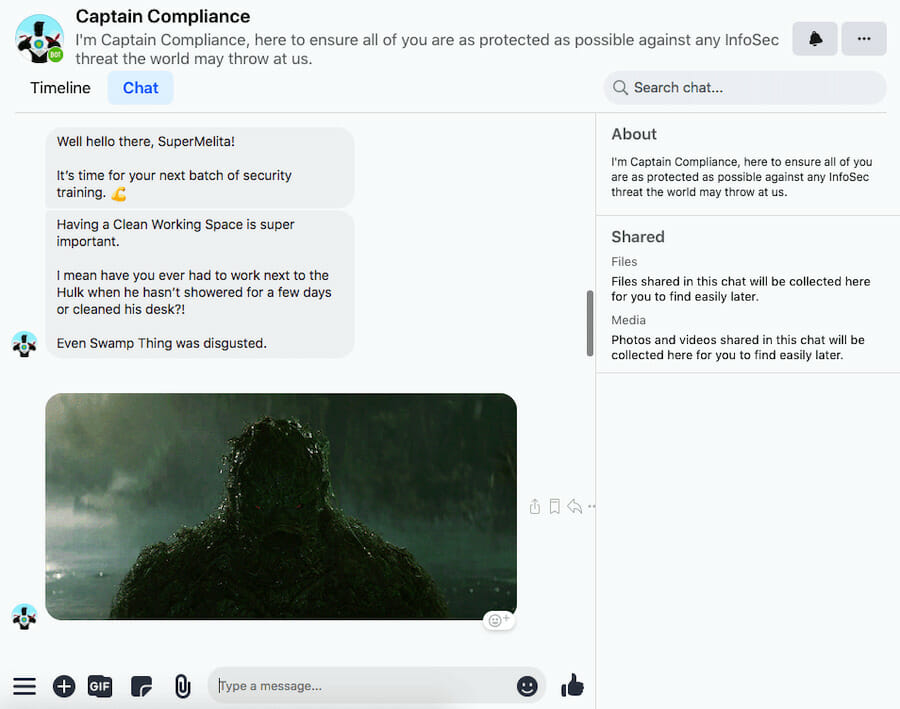Reply to the Swamp Thing image message
900x709 pixels.
tap(575, 506)
